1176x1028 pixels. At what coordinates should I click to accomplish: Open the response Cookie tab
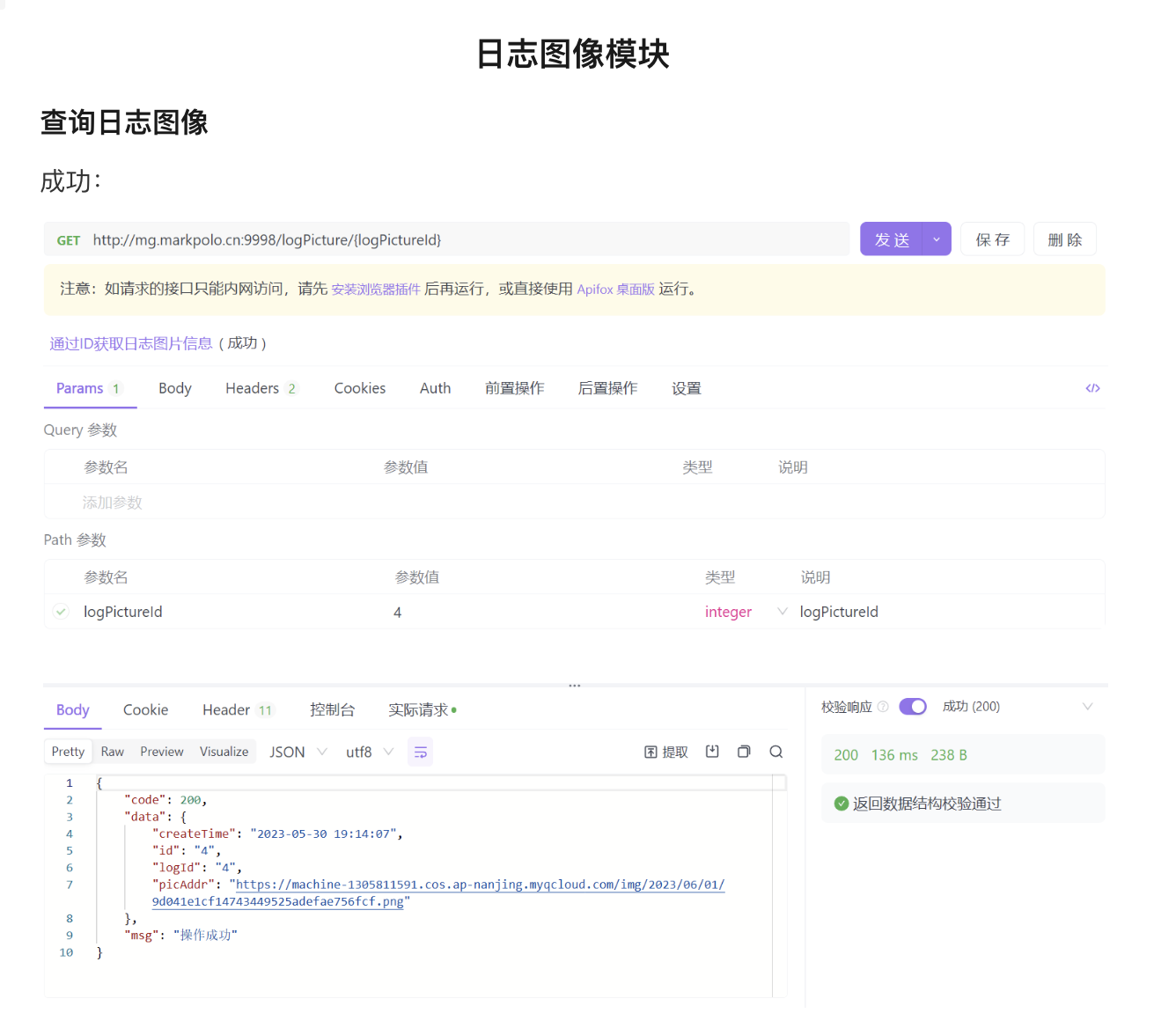coord(145,710)
